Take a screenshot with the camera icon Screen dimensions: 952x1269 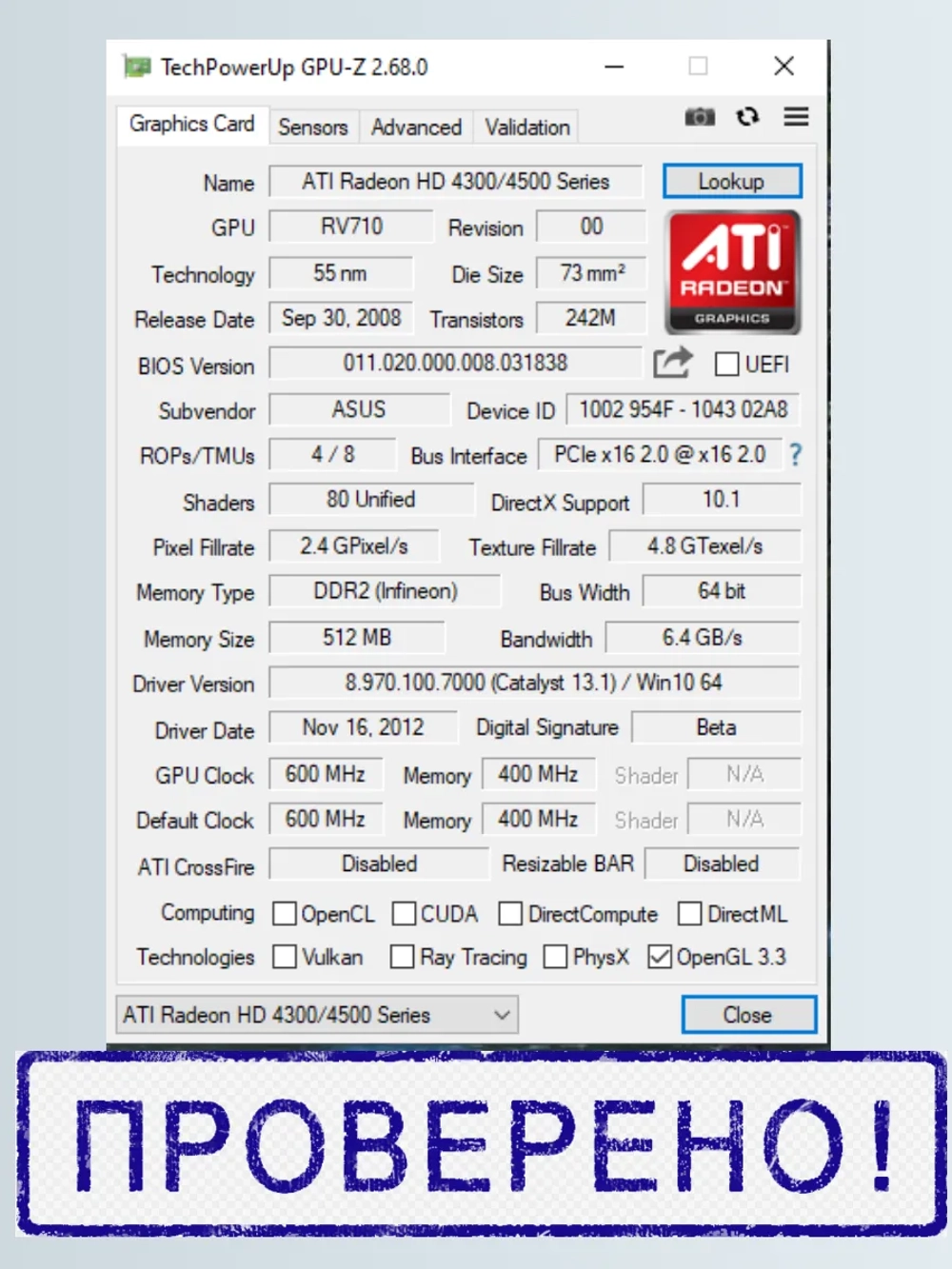[701, 116]
